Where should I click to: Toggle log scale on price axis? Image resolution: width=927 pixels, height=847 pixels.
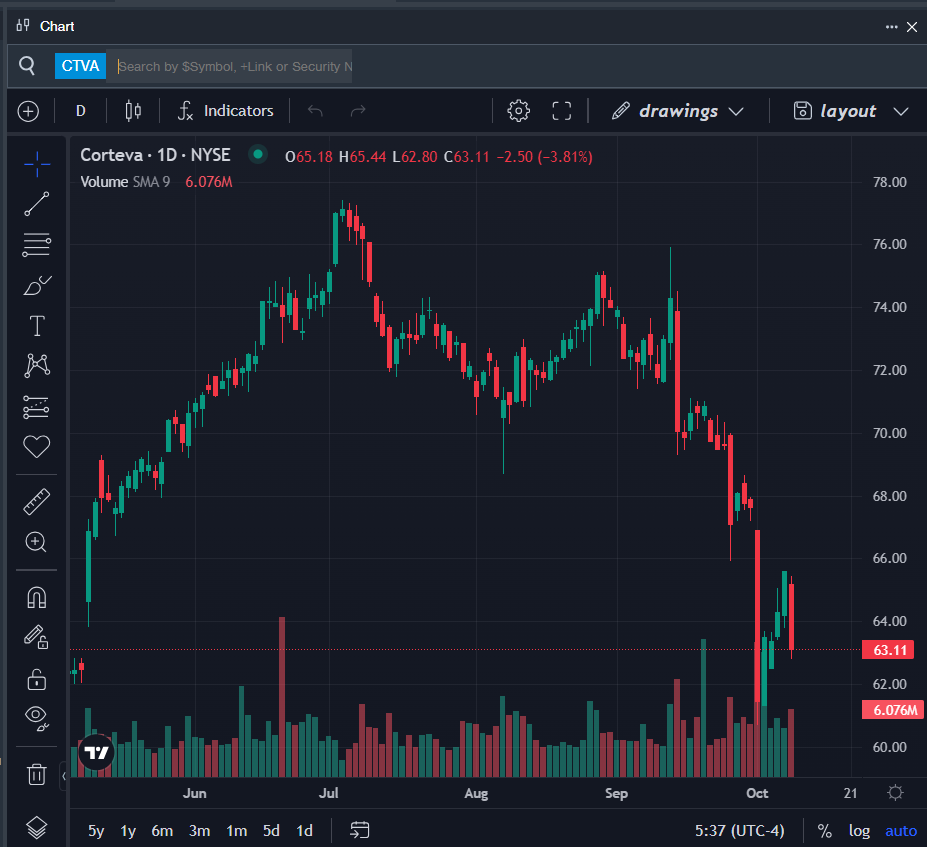859,831
